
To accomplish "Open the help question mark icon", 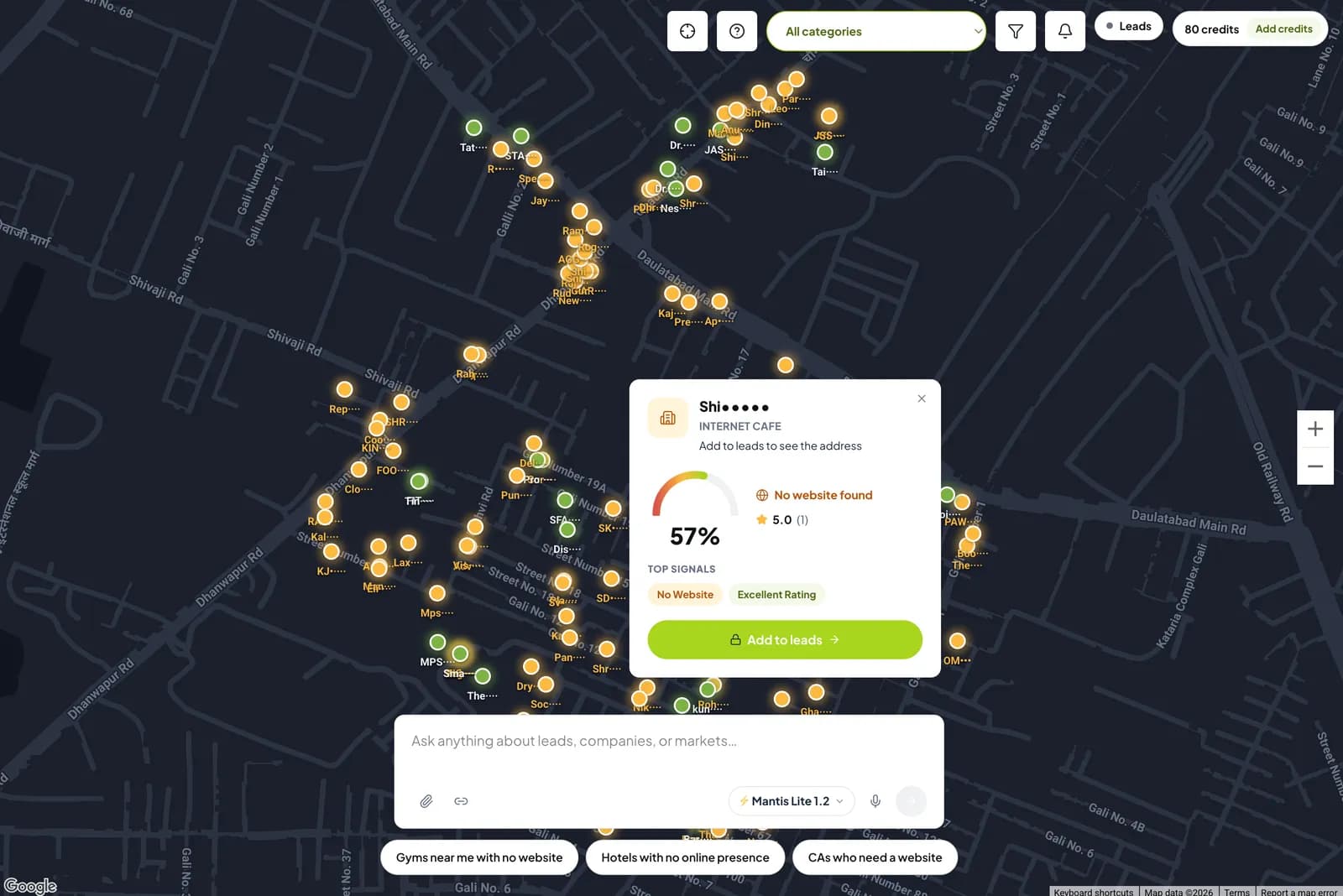I will click(x=737, y=31).
